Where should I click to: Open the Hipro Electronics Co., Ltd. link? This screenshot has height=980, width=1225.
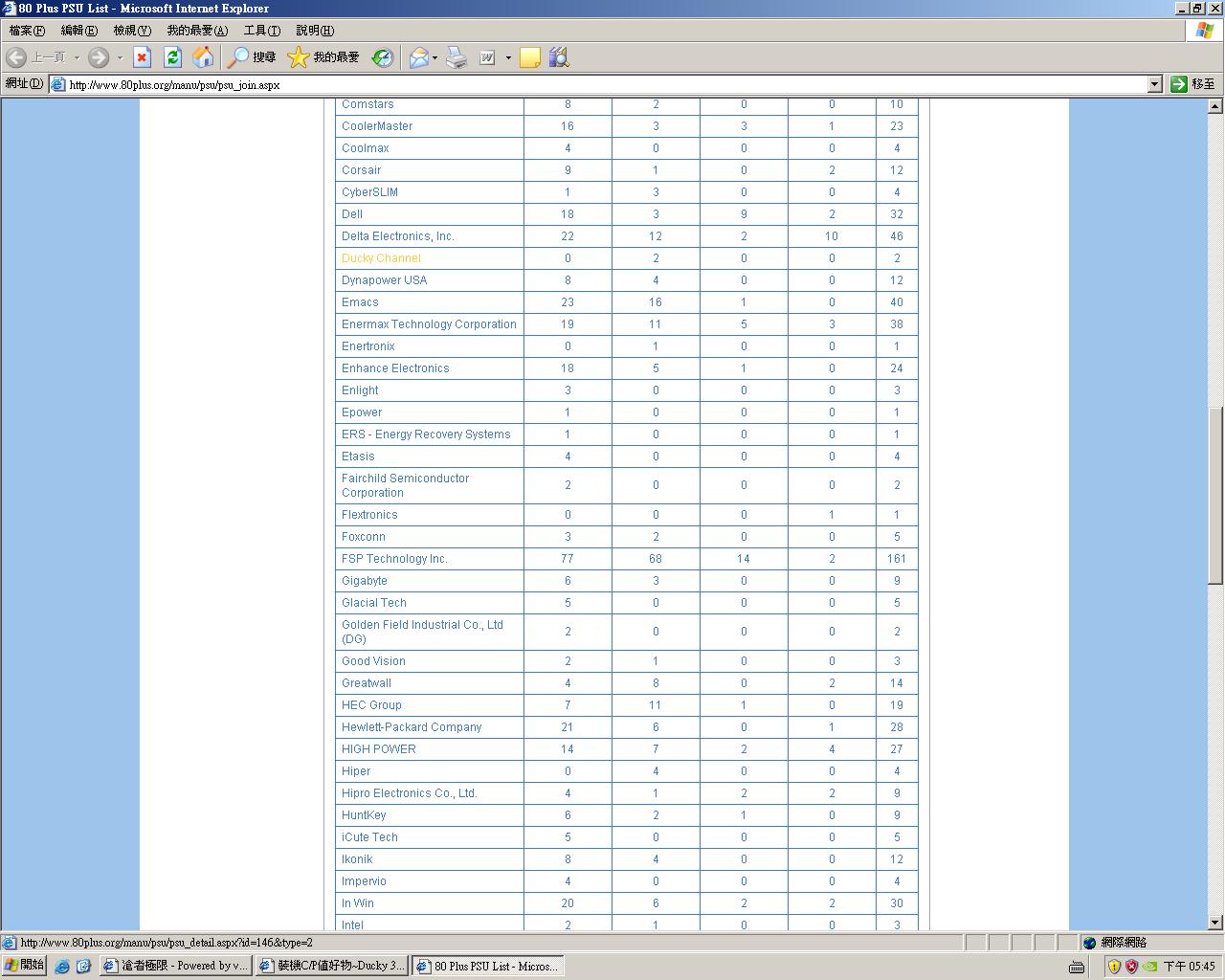[x=410, y=793]
